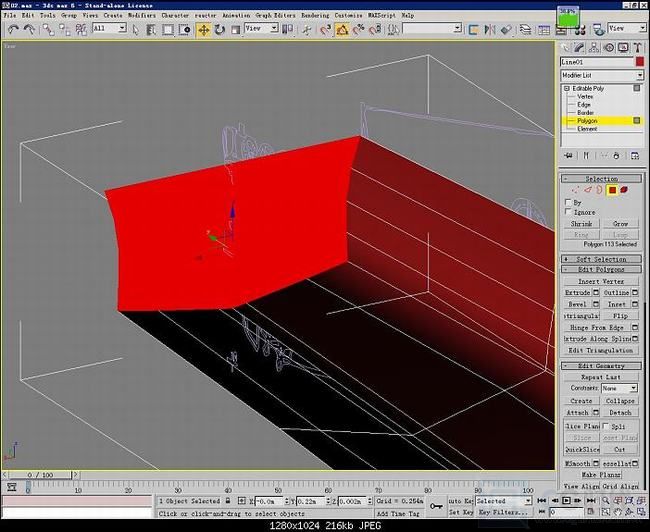Viewport: 650px width, 532px height.
Task: Click the 0 / 100 time slider
Action: tap(41, 475)
